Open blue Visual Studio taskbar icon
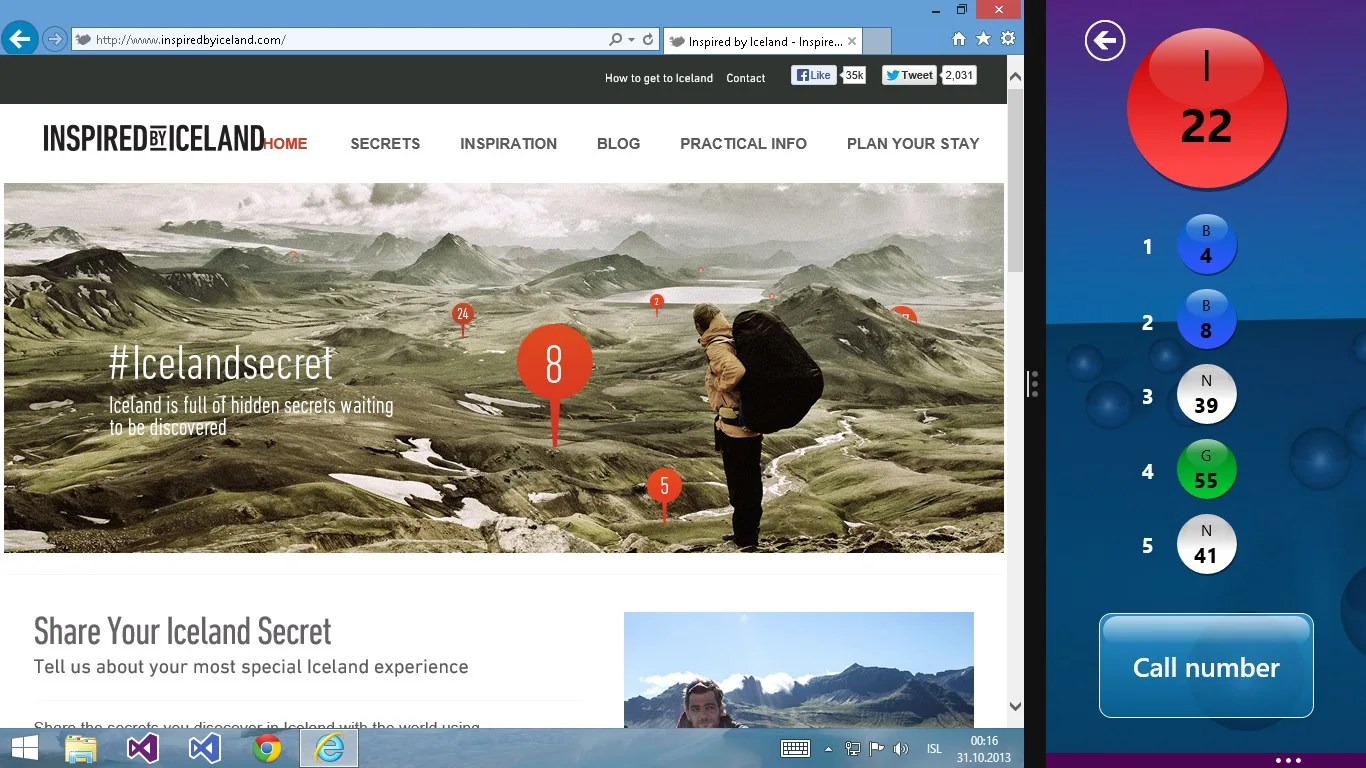1366x768 pixels. pos(205,748)
